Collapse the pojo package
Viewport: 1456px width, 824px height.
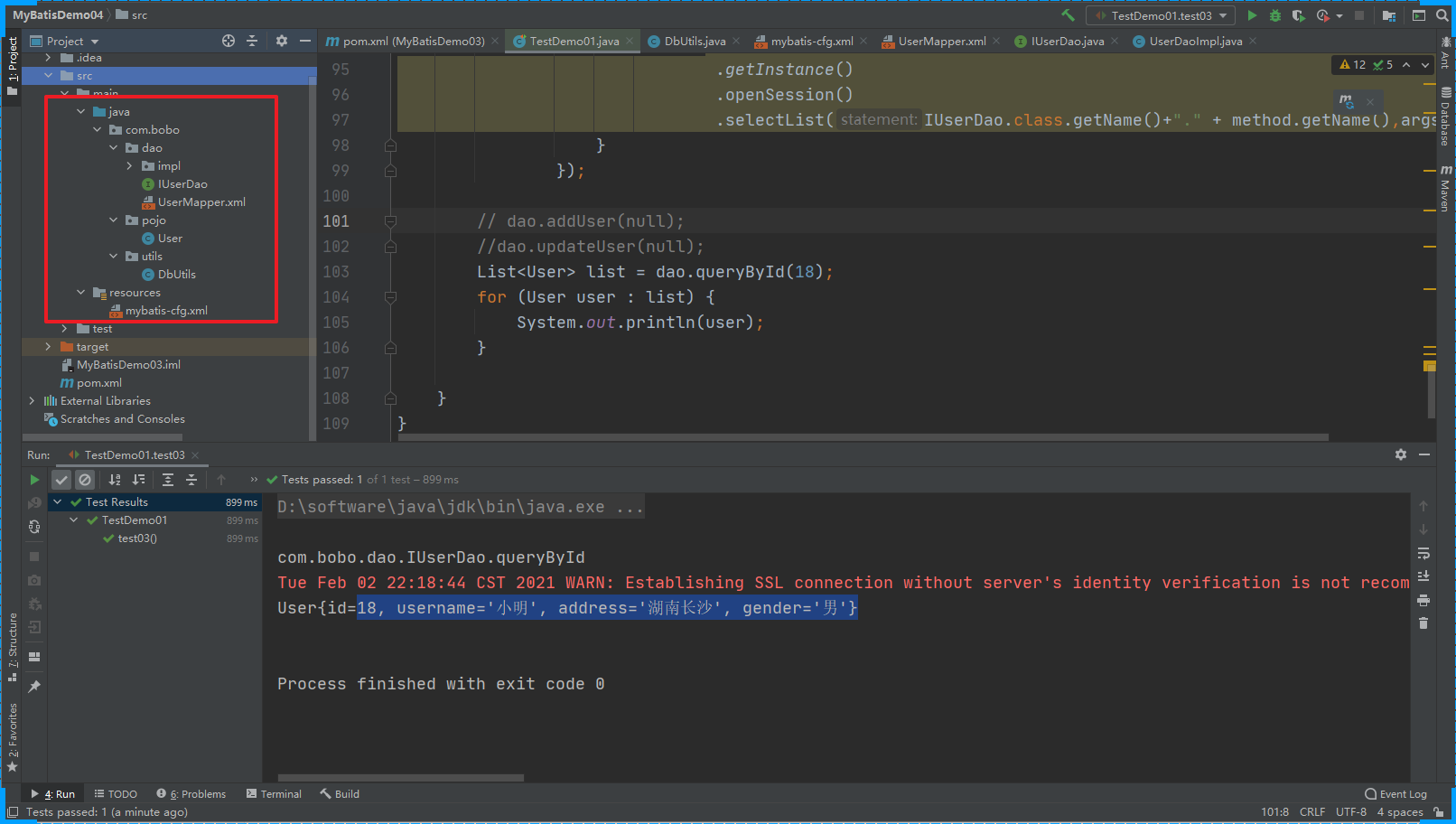tap(113, 220)
